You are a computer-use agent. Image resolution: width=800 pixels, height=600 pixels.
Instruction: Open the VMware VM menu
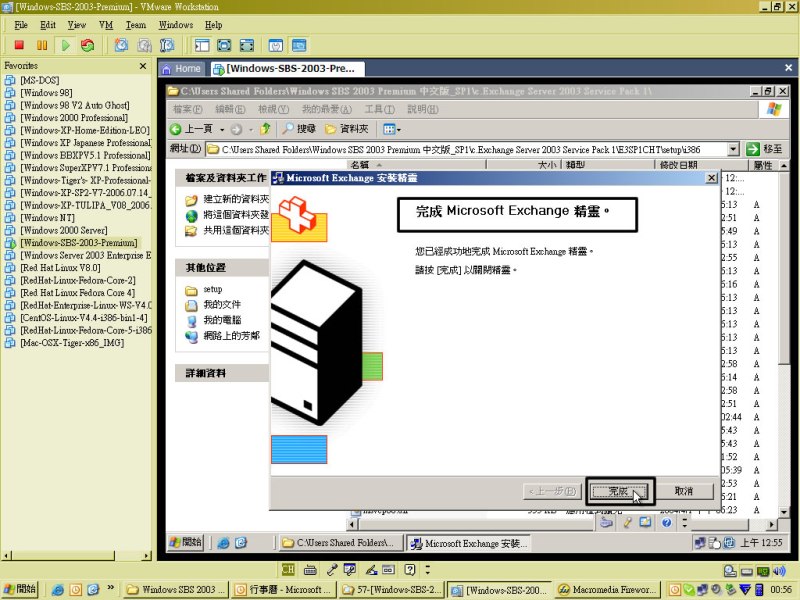pos(106,25)
